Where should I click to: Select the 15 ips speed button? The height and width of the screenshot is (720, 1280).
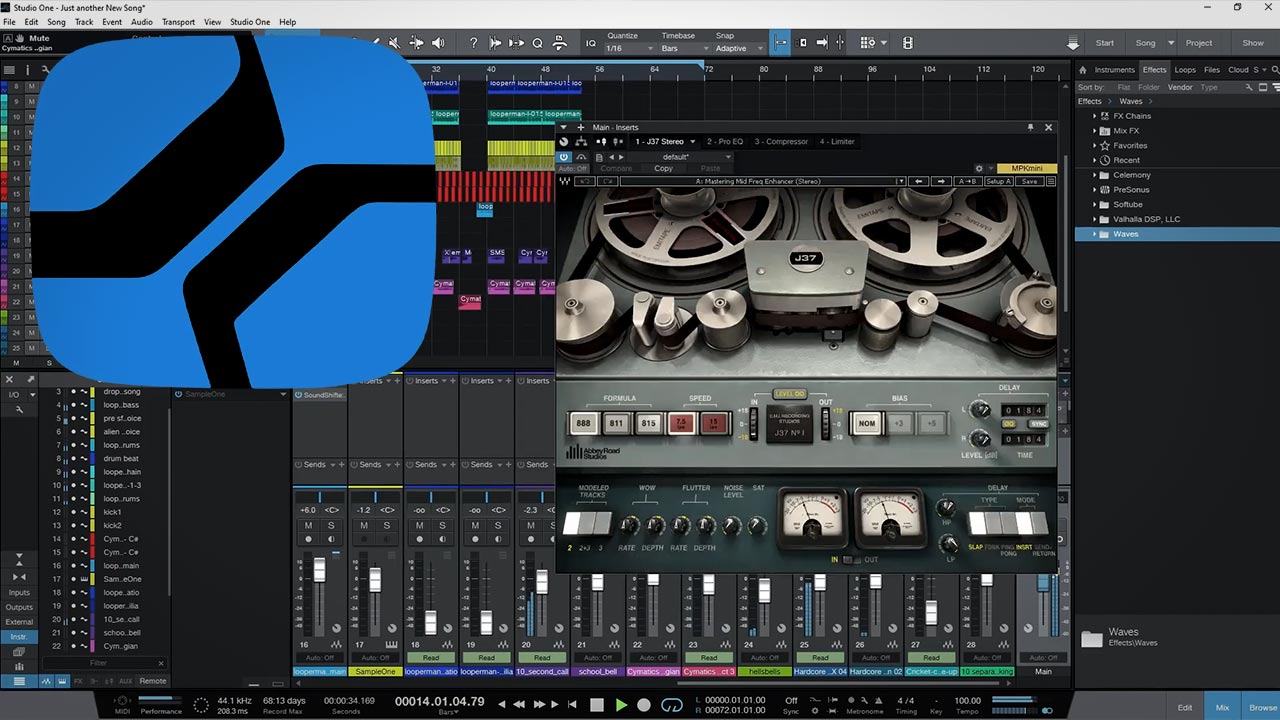(713, 423)
